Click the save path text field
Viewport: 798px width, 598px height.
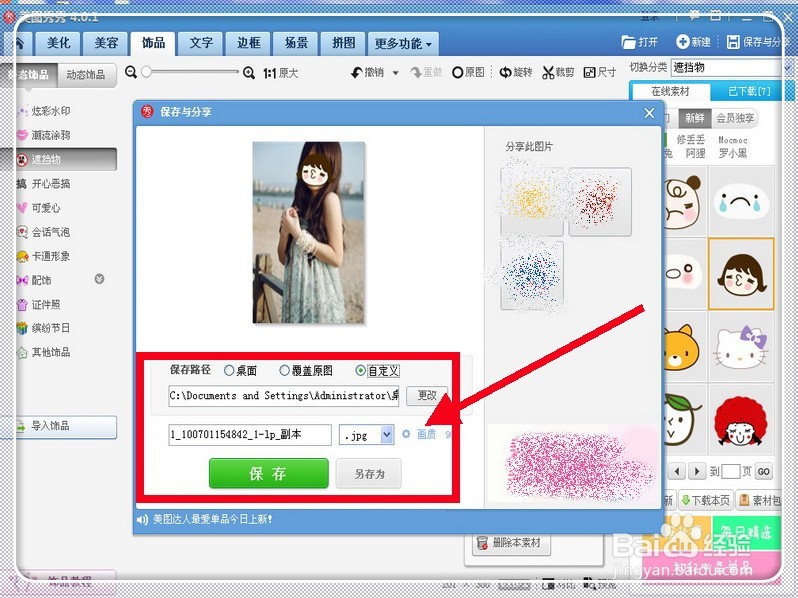coord(284,396)
